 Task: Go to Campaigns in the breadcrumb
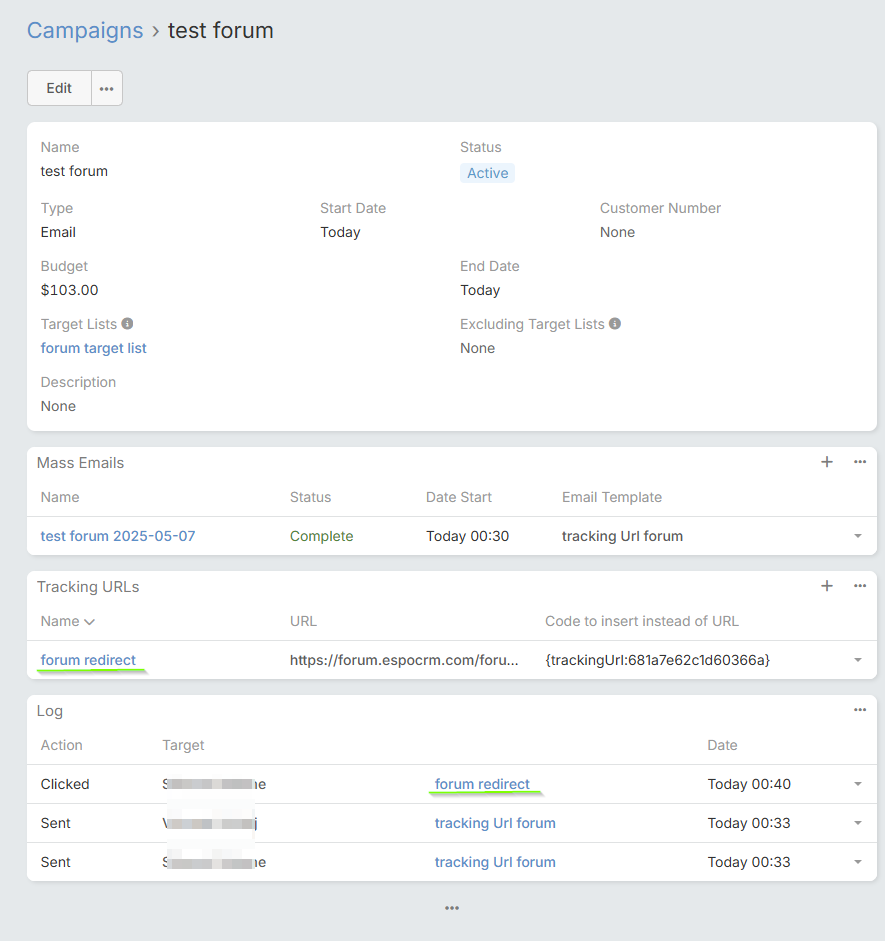pos(85,30)
